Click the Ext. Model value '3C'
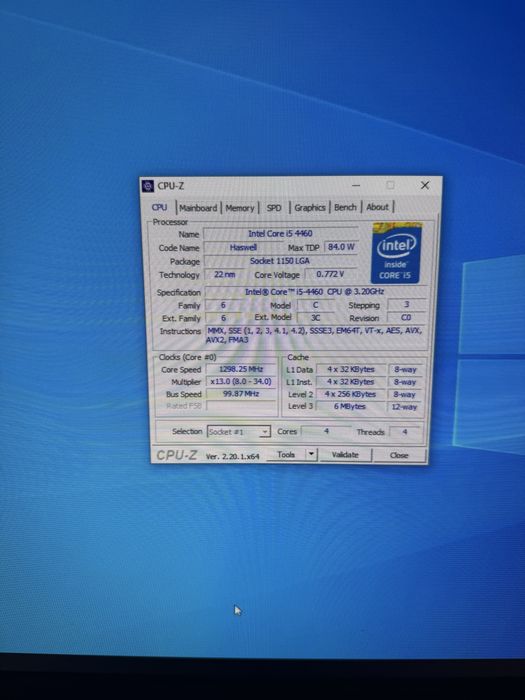This screenshot has width=525, height=700. point(315,318)
